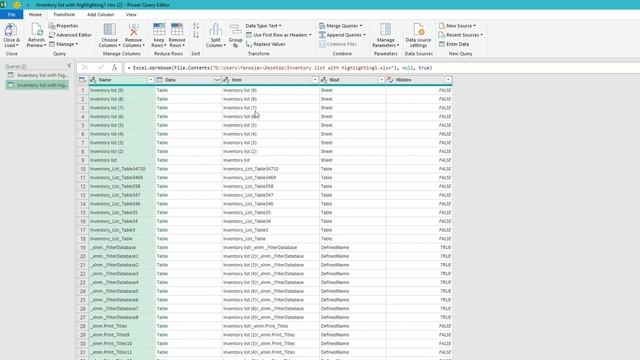Click the Name column data type icon
Screen dimensions: 640x360
pos(93,80)
